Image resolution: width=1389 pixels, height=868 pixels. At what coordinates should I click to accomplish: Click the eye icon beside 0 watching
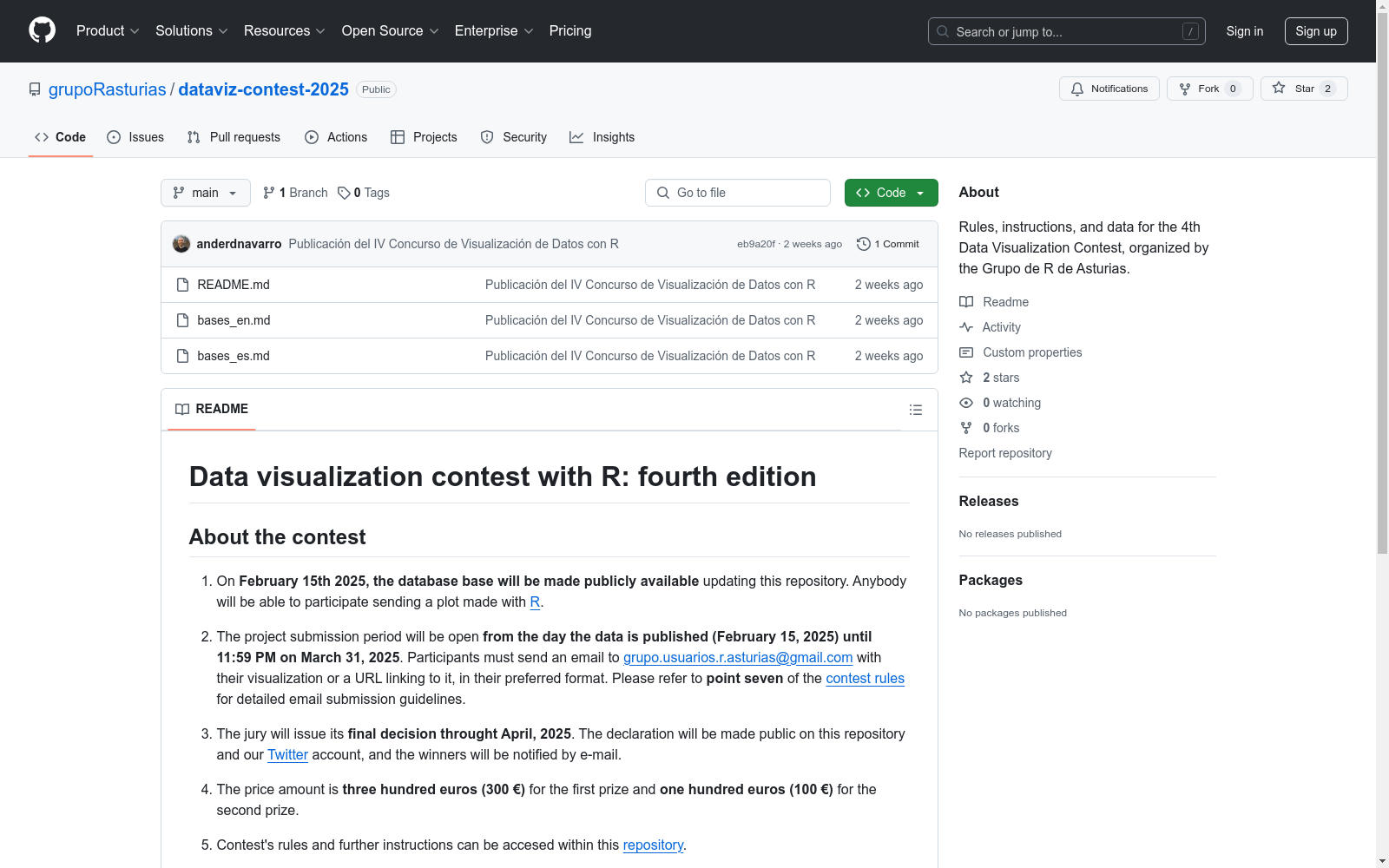point(966,403)
